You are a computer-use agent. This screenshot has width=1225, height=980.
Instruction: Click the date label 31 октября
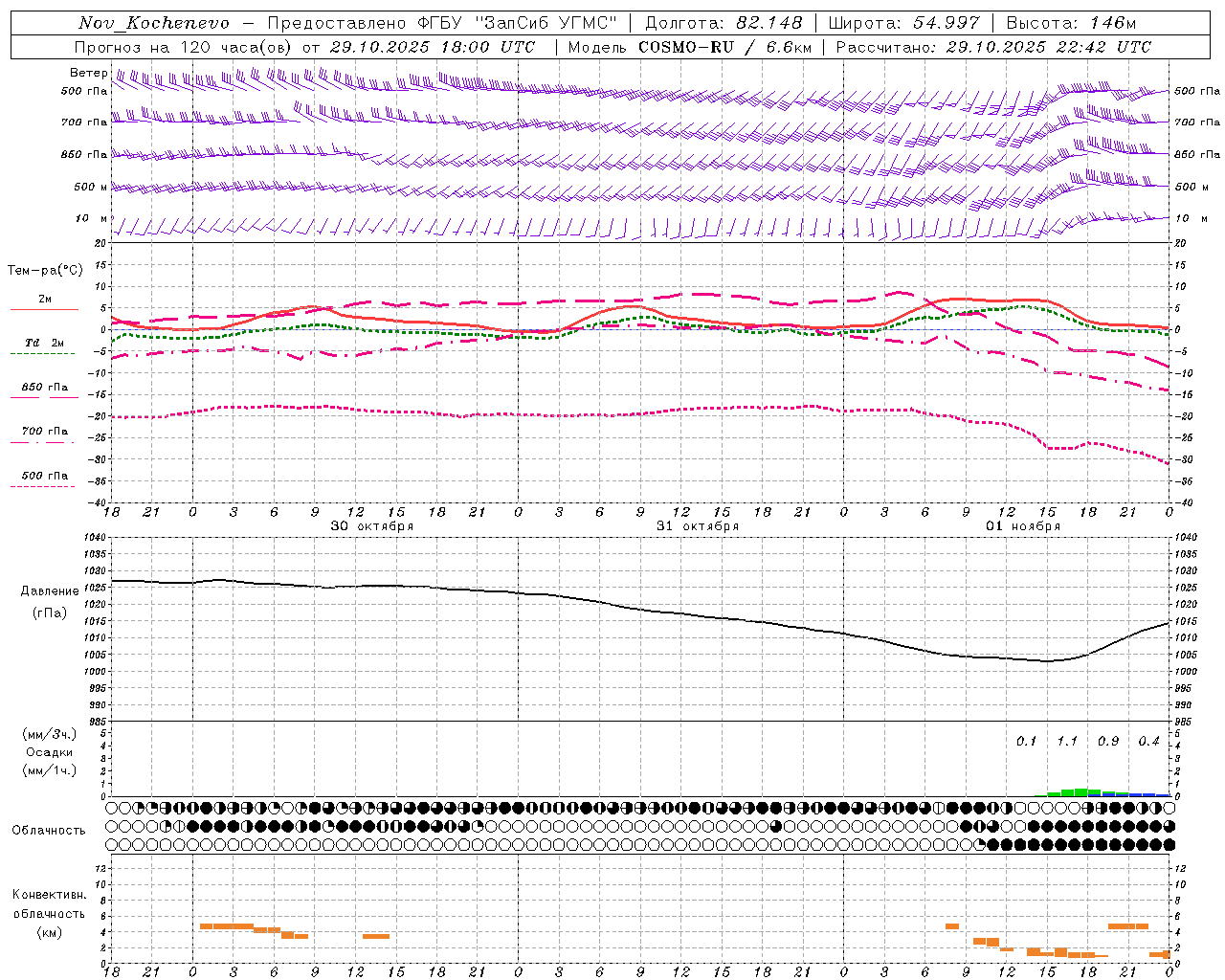[x=698, y=526]
